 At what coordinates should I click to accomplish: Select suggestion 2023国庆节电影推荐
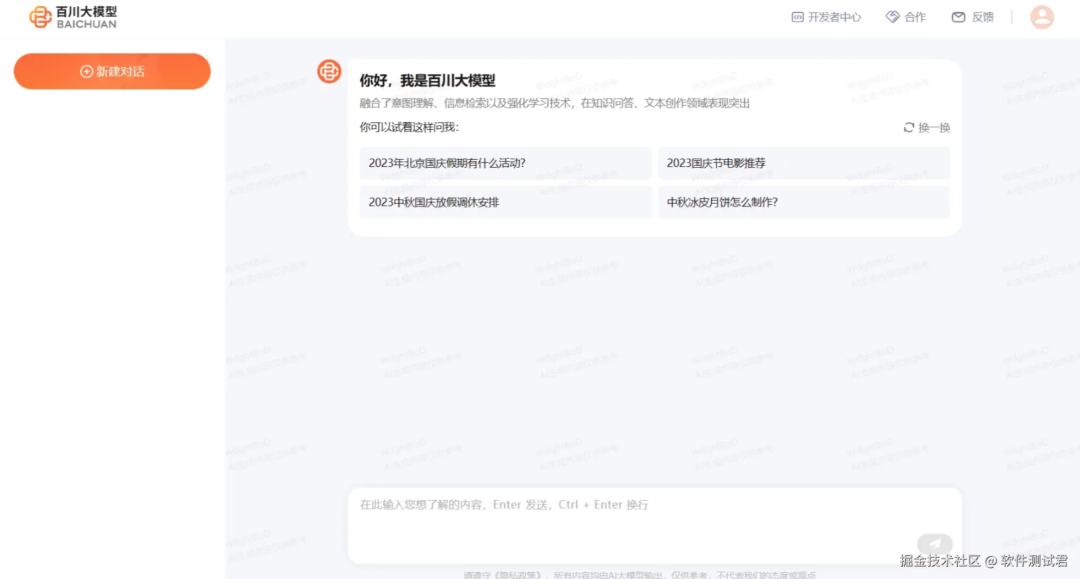804,163
